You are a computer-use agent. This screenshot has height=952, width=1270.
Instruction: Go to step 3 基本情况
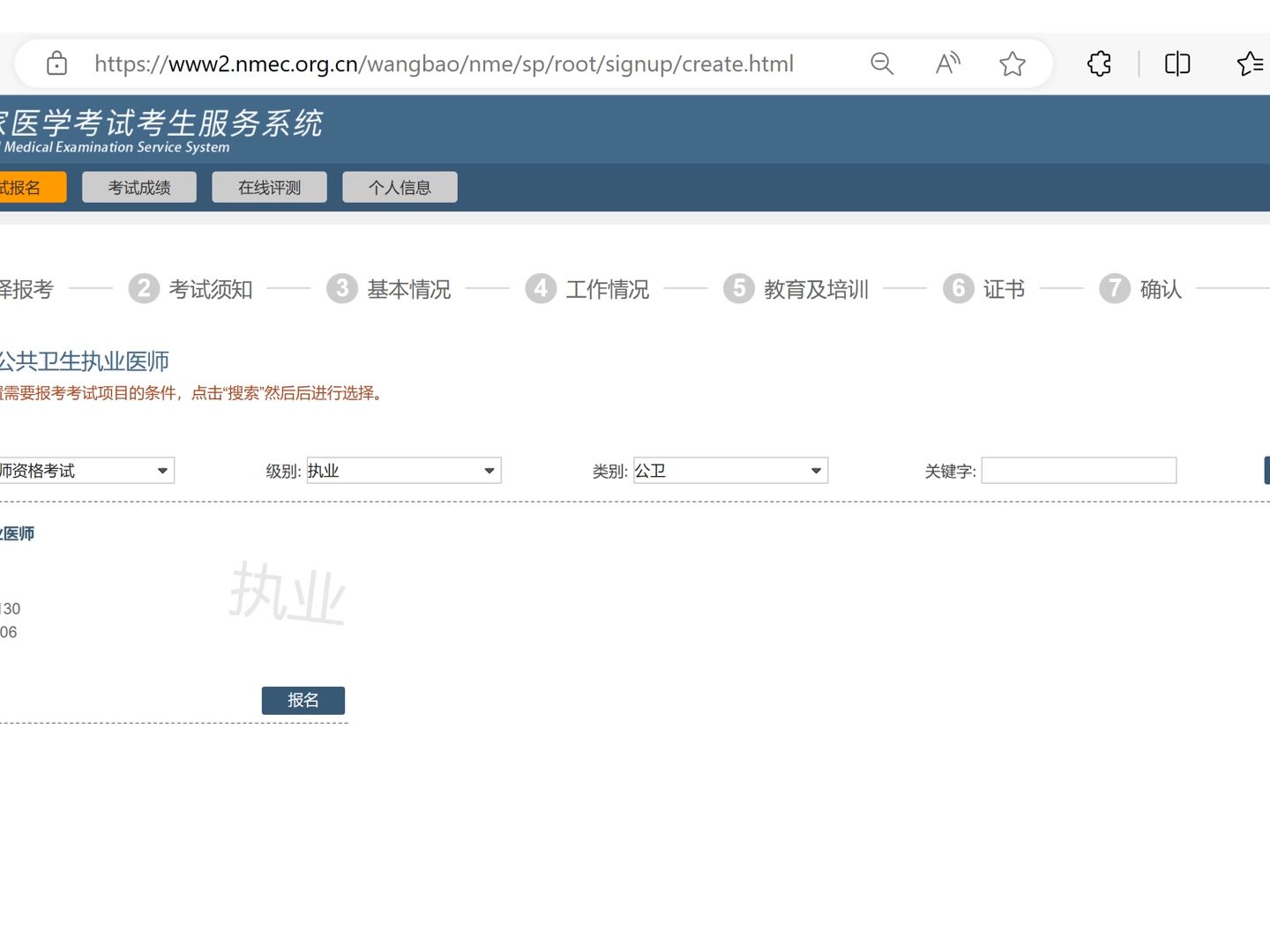[389, 288]
